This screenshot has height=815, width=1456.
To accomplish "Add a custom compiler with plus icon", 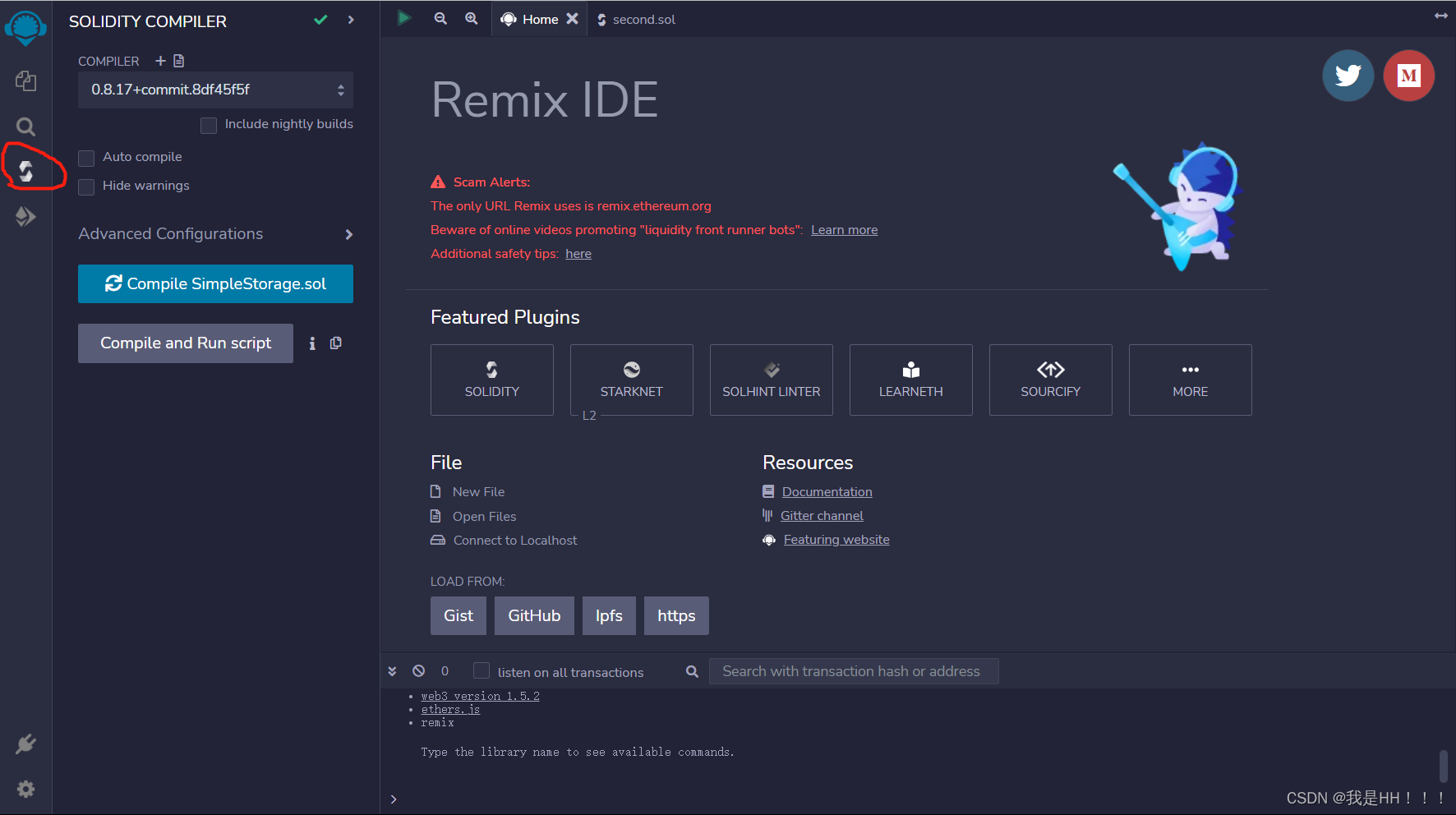I will pyautogui.click(x=160, y=61).
